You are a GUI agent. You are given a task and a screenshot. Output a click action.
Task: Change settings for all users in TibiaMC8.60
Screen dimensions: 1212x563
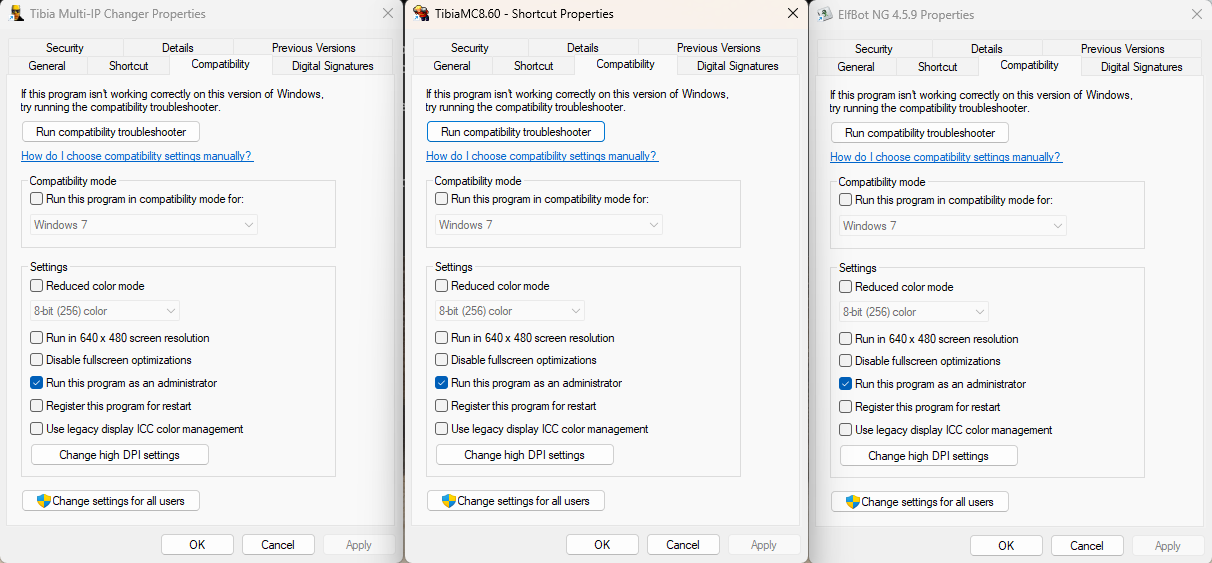click(x=516, y=501)
